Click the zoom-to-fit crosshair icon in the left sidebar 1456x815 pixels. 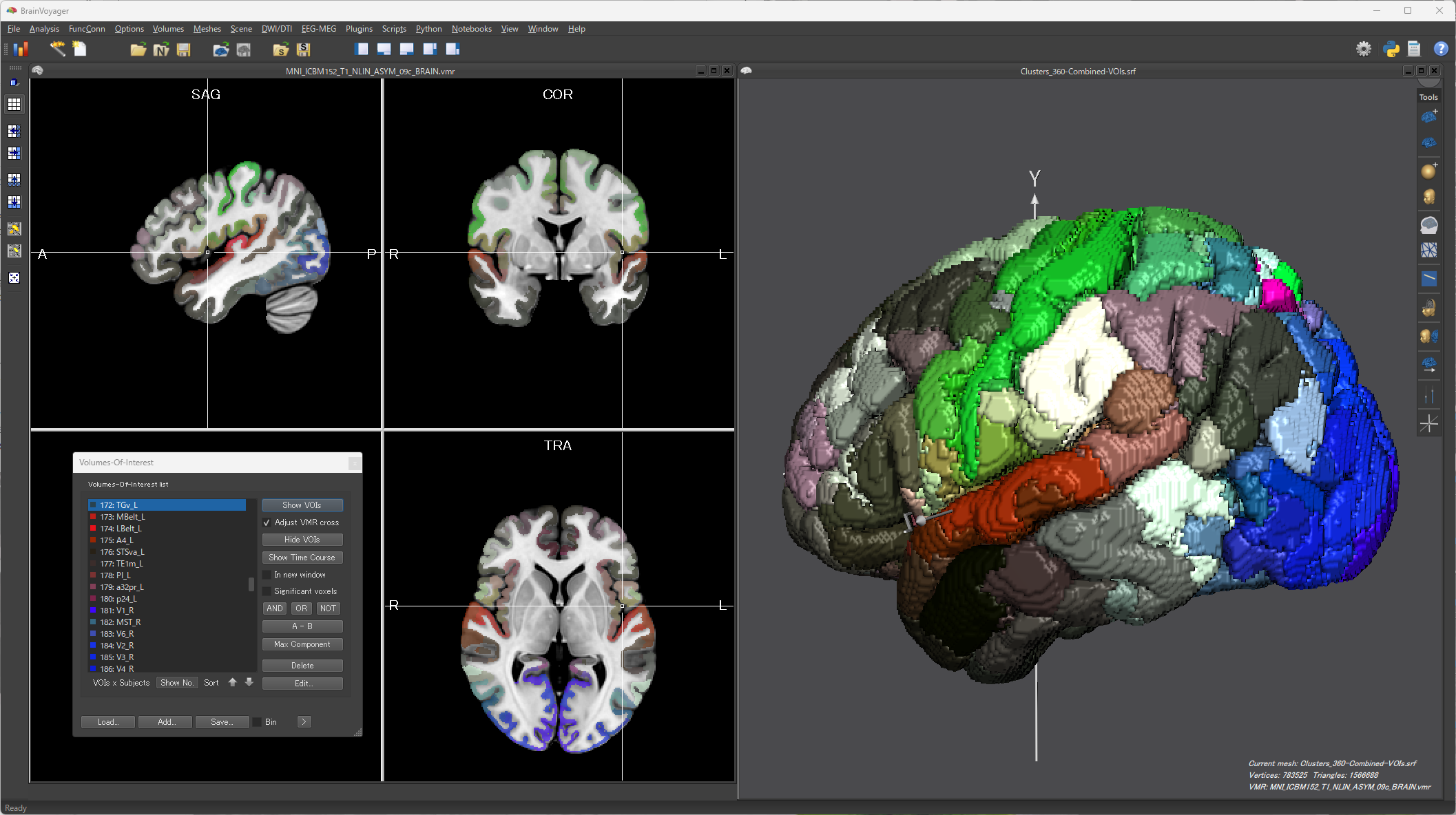(x=14, y=278)
